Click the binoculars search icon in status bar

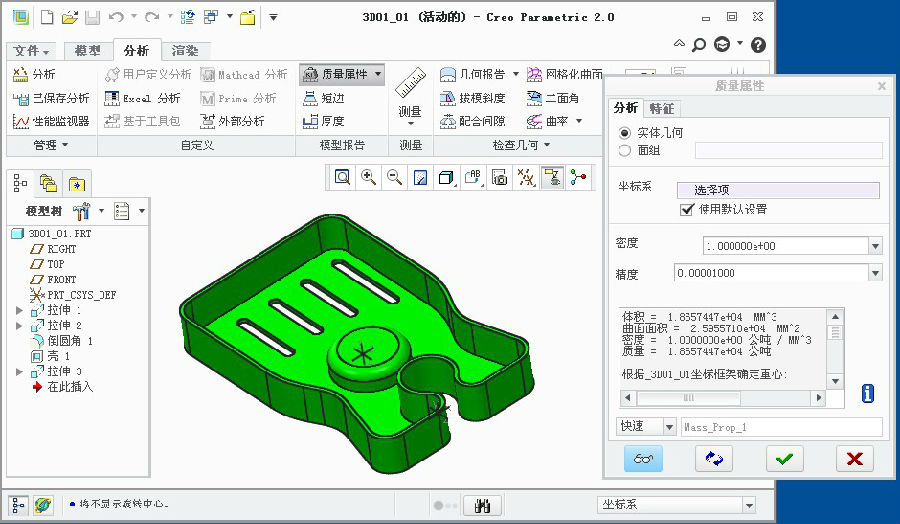pyautogui.click(x=482, y=505)
